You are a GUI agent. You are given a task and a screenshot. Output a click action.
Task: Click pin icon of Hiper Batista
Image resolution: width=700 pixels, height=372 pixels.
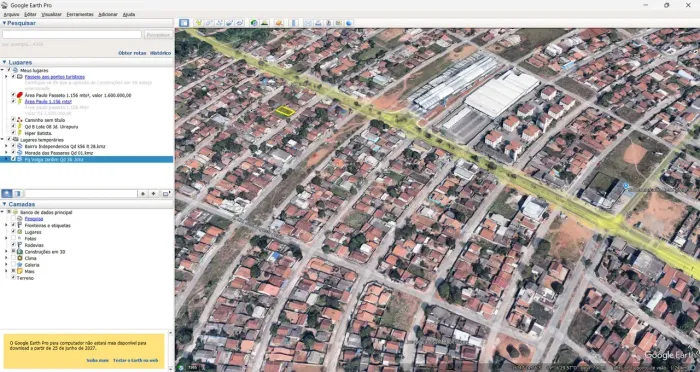(20, 133)
